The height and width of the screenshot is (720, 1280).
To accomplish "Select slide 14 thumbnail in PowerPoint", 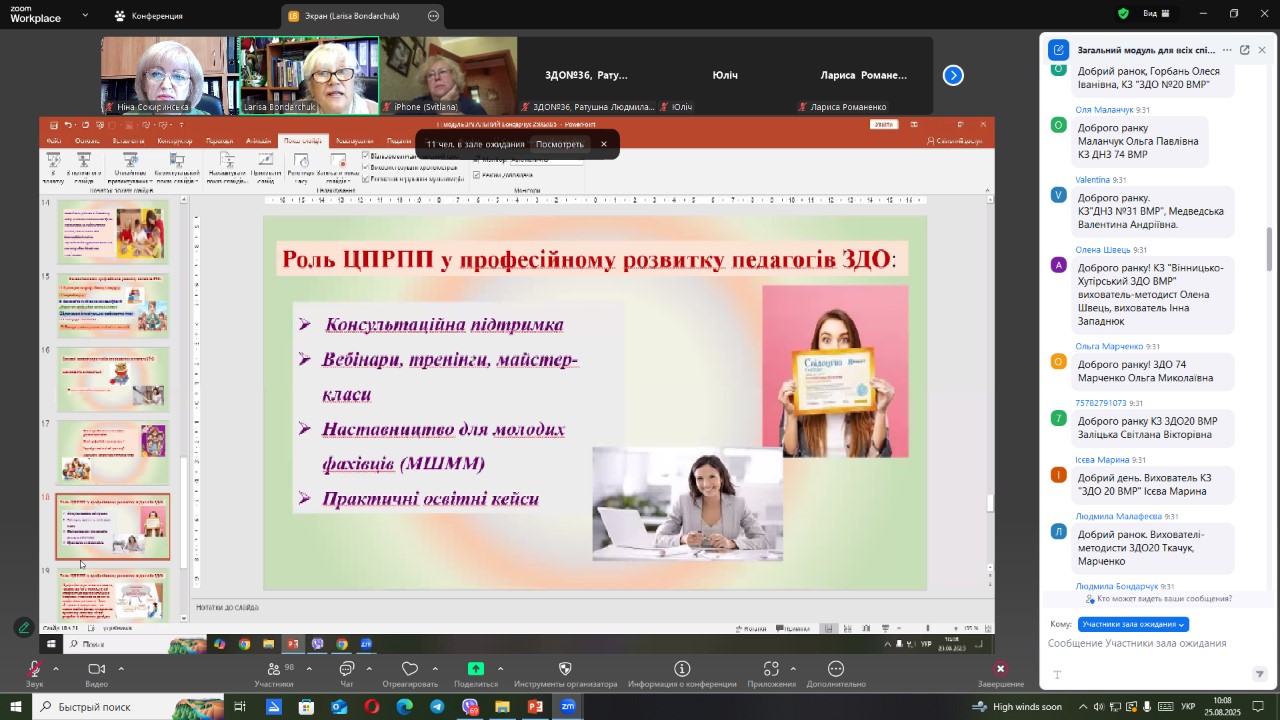I will (x=113, y=233).
